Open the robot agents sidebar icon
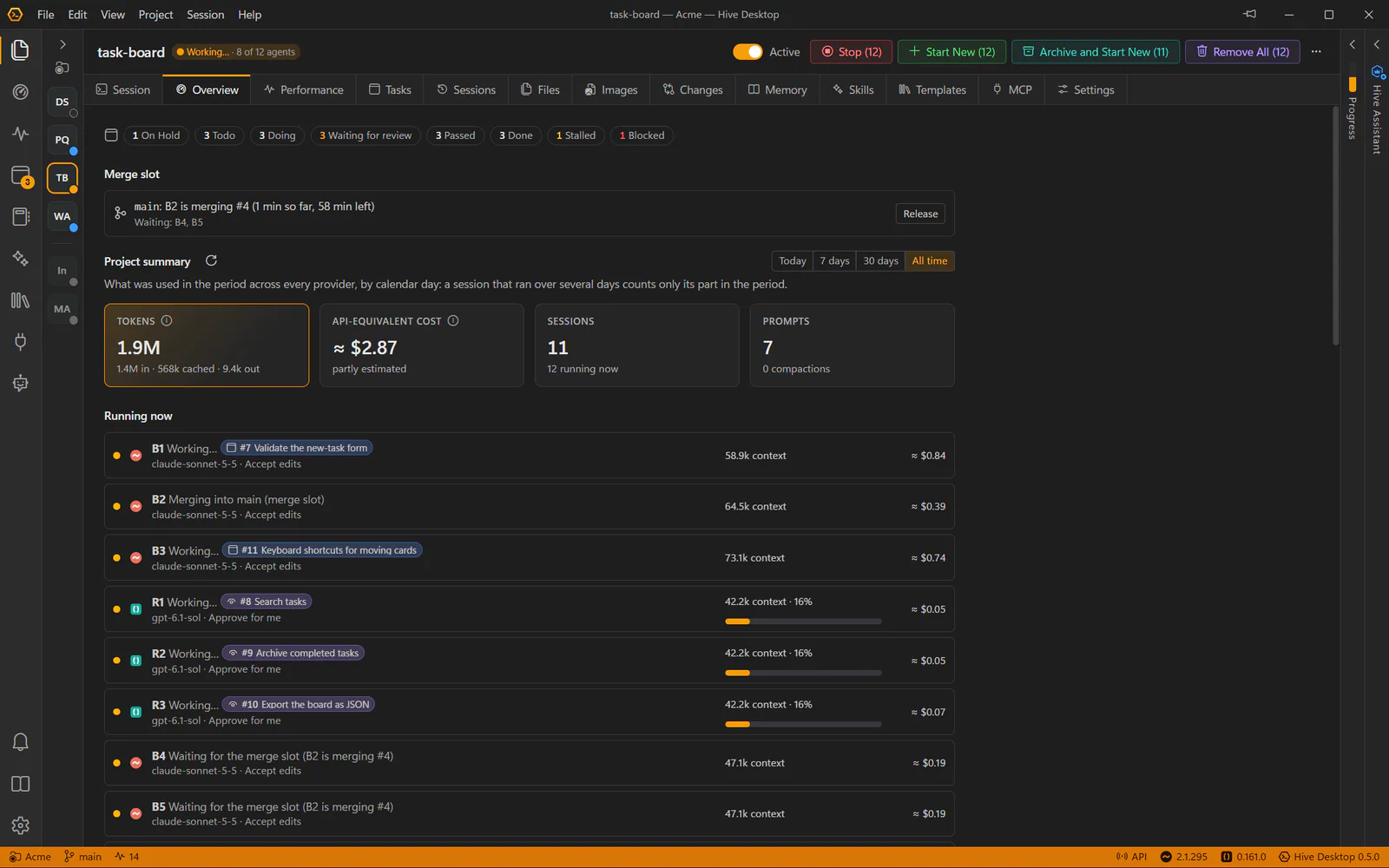 (x=20, y=384)
